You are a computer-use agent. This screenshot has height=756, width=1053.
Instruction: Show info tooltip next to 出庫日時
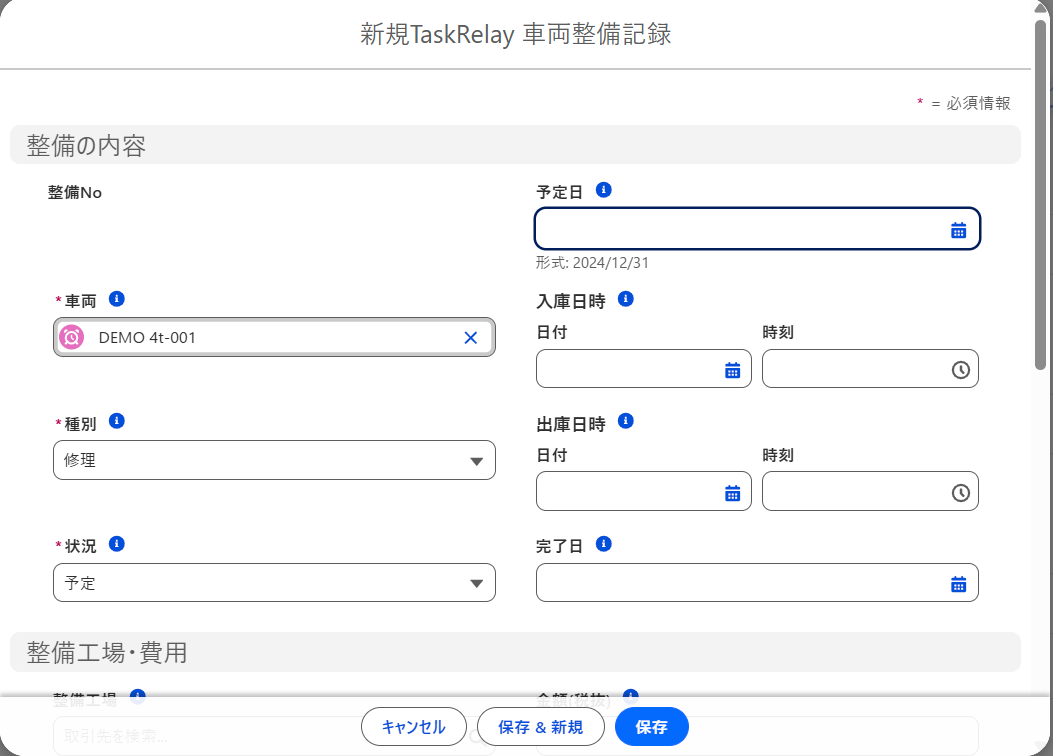coord(626,421)
